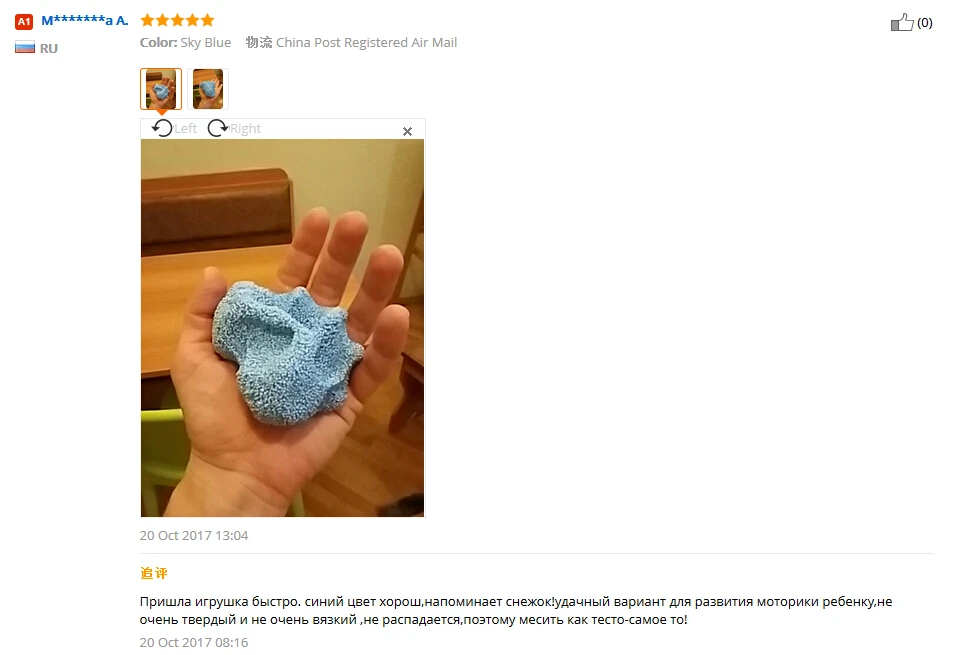
Task: Click the RU country code label
Action: 49,49
